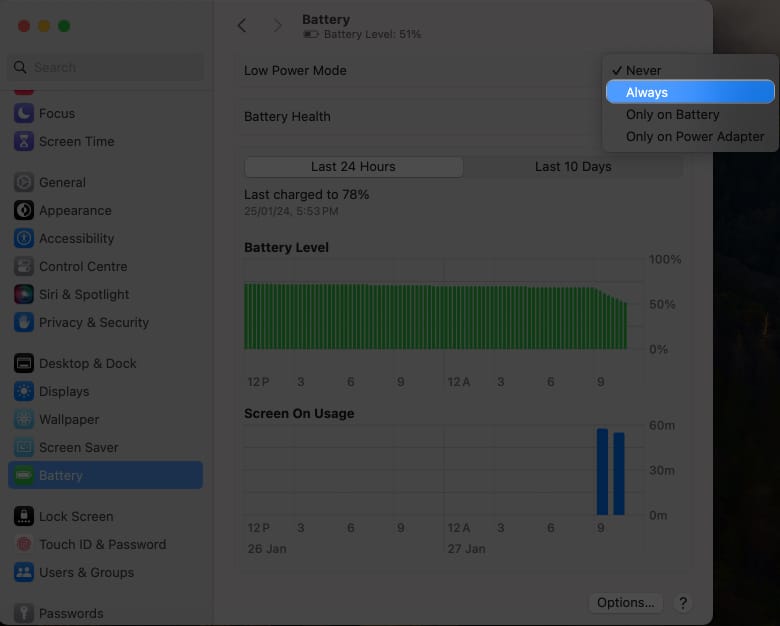This screenshot has height=626, width=780.
Task: Click the green zoom window button
Action: coord(64,26)
